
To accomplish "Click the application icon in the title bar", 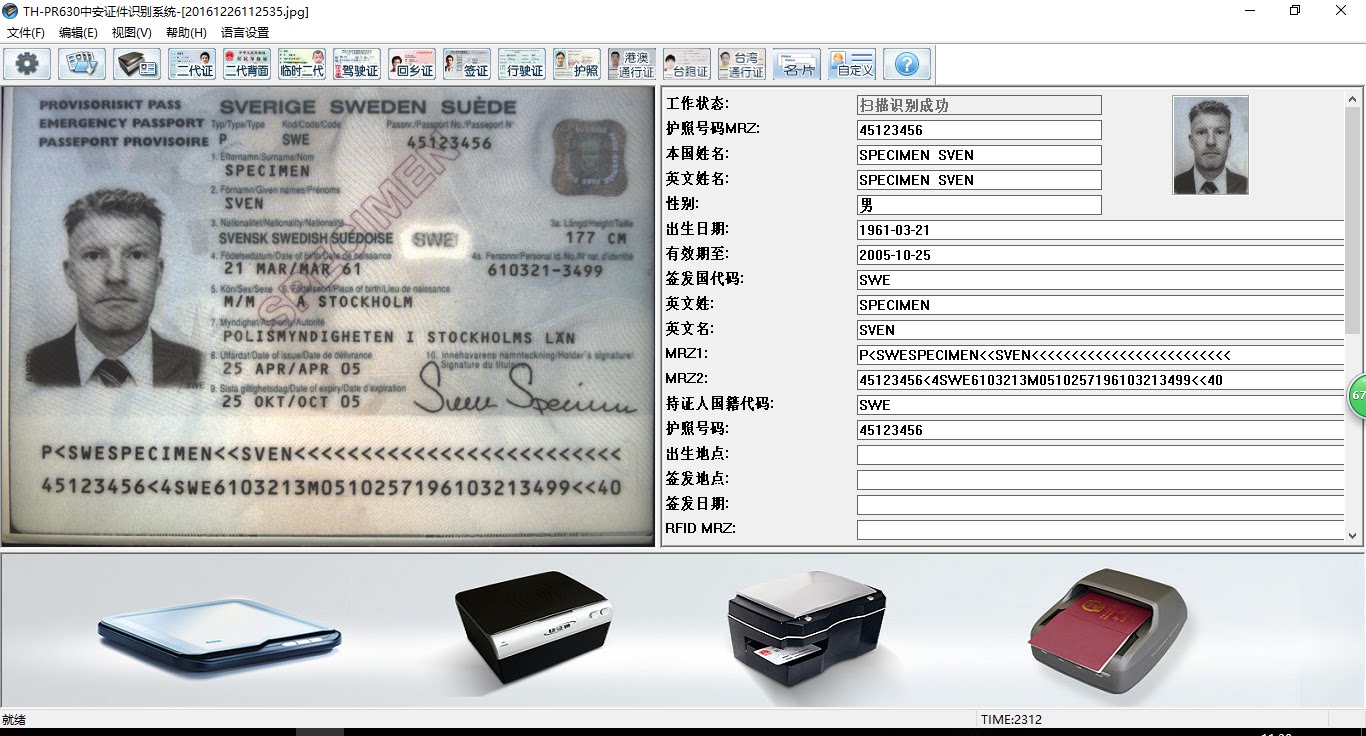I will point(11,11).
